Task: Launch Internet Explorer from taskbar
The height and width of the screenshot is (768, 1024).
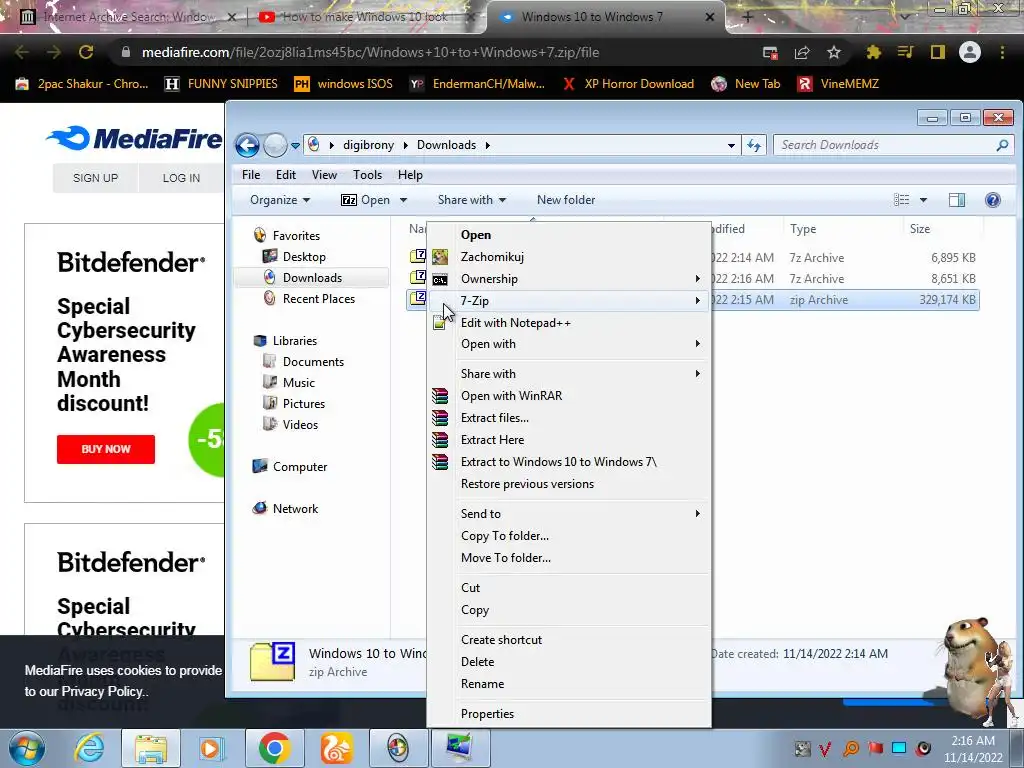Action: point(89,748)
